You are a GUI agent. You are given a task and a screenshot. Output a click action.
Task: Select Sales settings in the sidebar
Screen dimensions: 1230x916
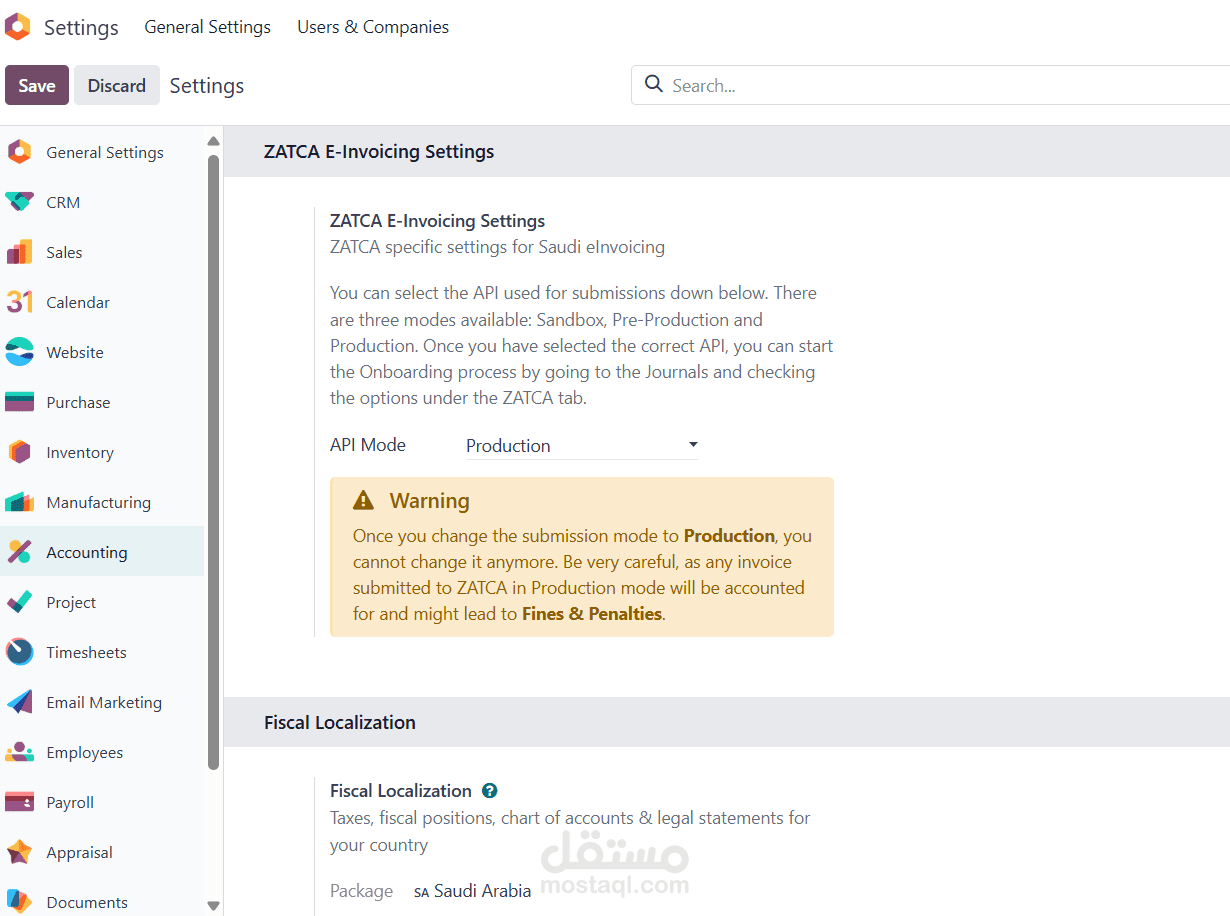(102, 252)
